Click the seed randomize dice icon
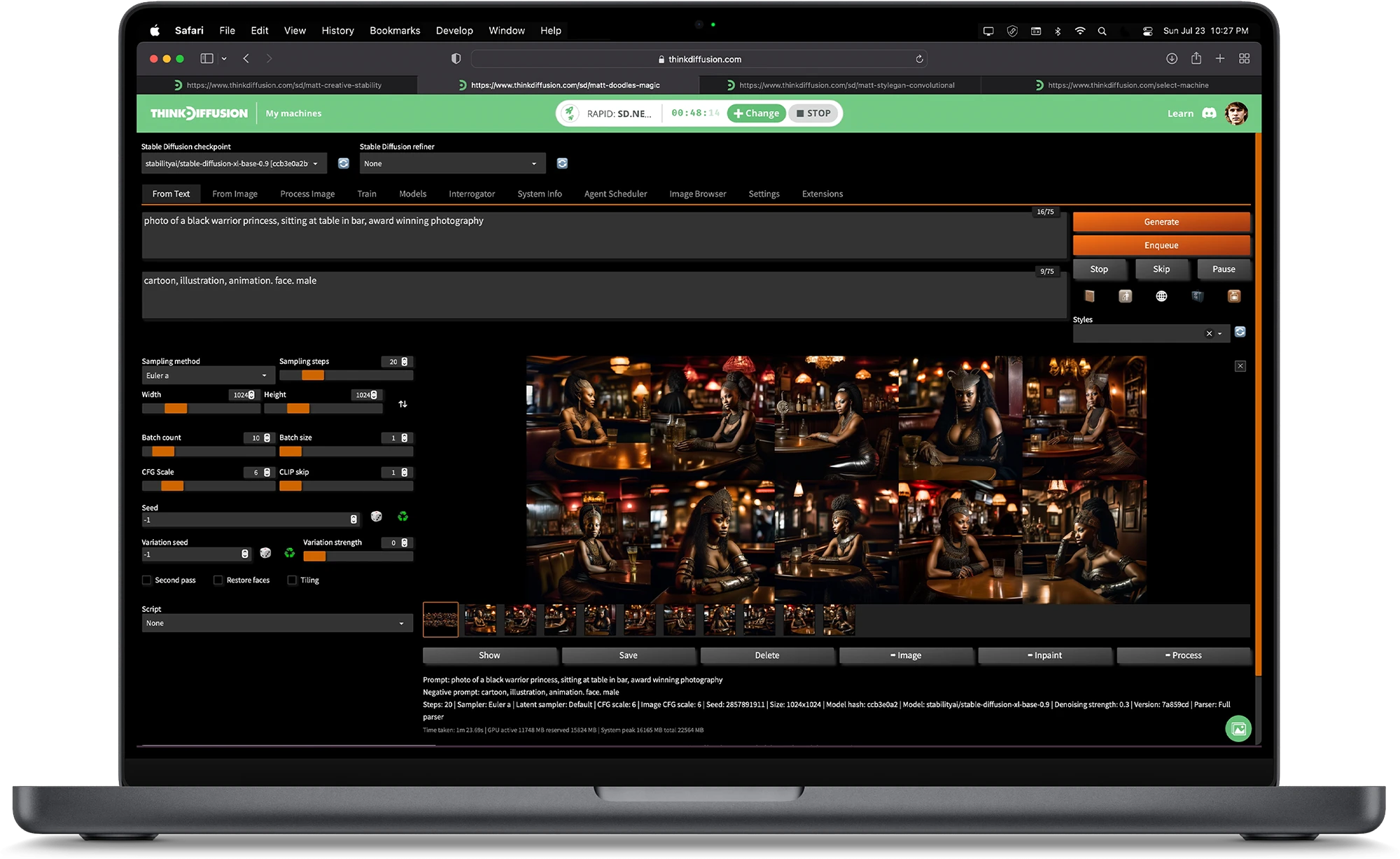Viewport: 1400px width, 859px height. pyautogui.click(x=377, y=517)
